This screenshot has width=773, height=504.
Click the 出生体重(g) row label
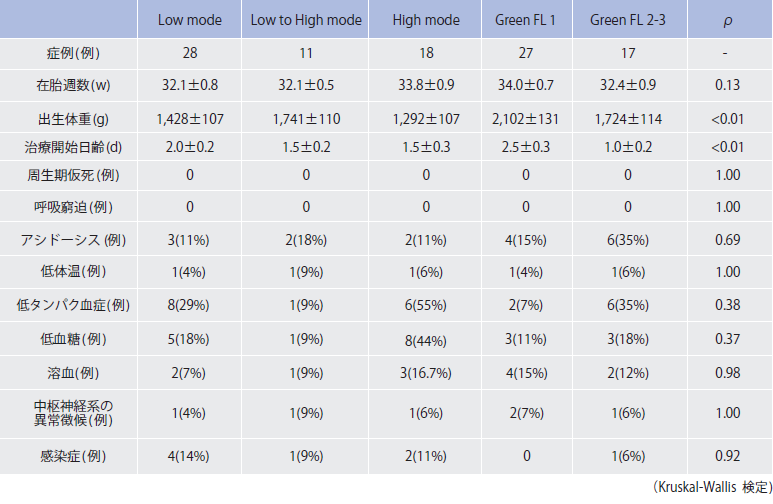tap(65, 119)
